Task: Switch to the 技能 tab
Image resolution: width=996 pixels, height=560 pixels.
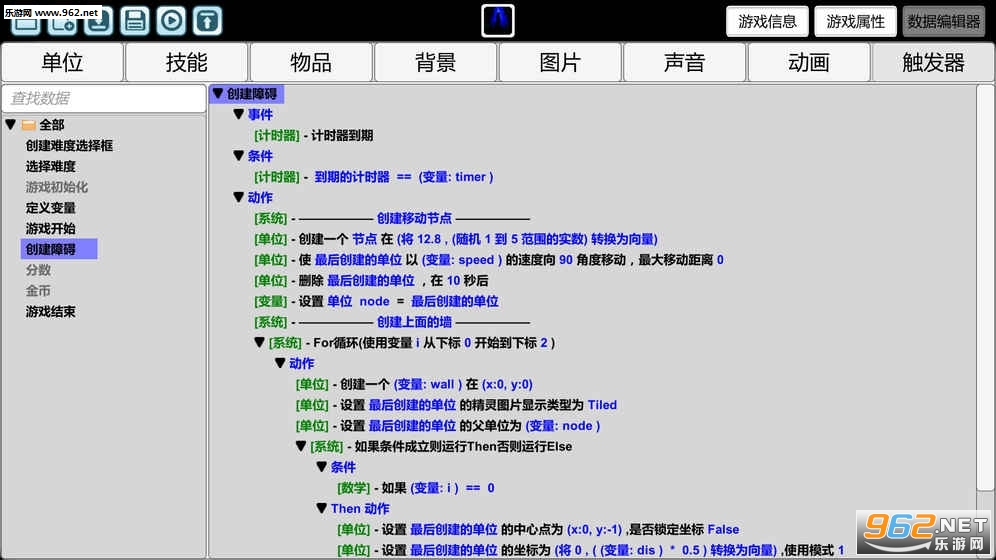Action: click(187, 63)
